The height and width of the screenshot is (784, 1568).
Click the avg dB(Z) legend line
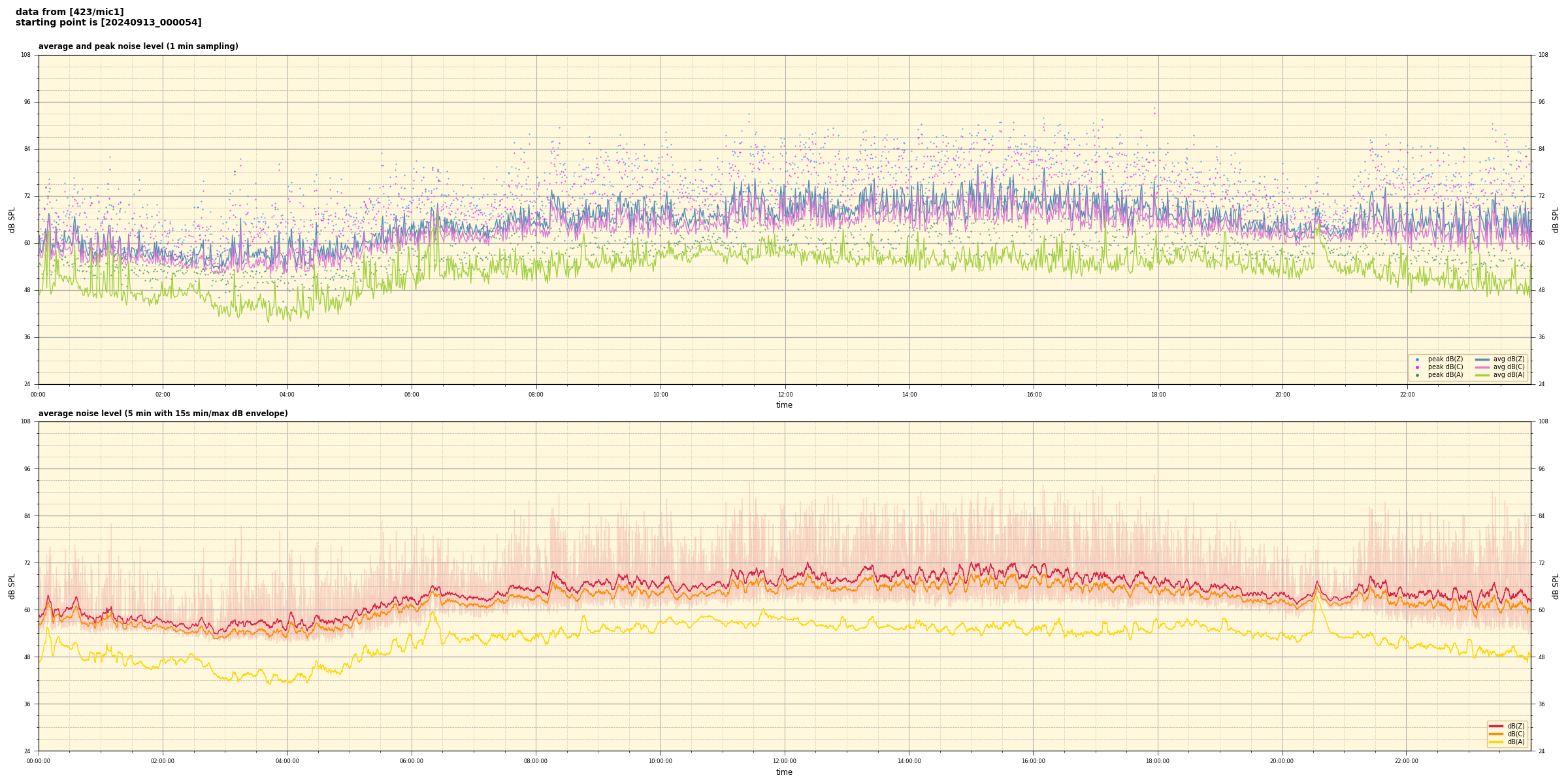tap(1482, 359)
